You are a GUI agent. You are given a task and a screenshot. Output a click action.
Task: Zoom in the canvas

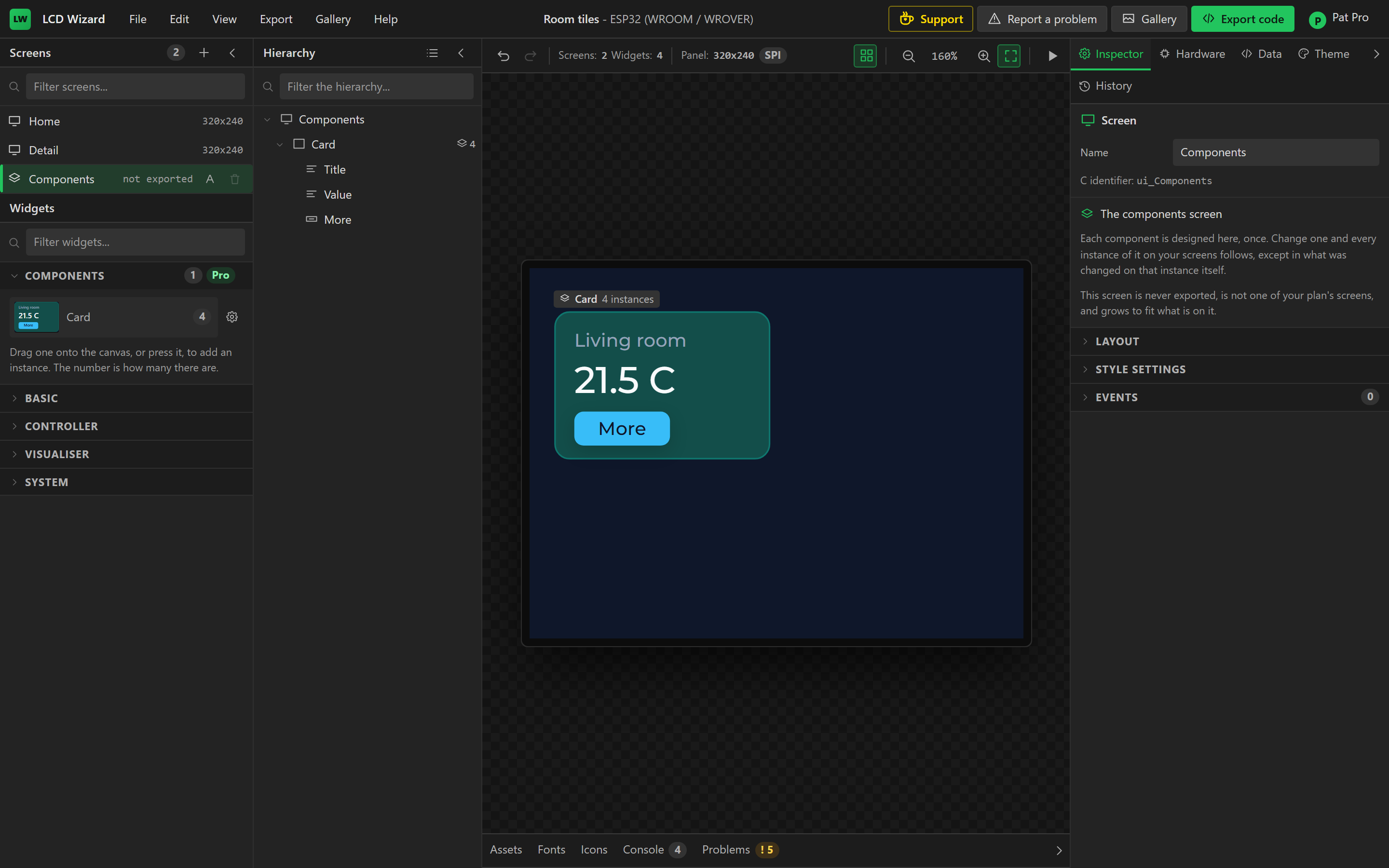coord(983,55)
